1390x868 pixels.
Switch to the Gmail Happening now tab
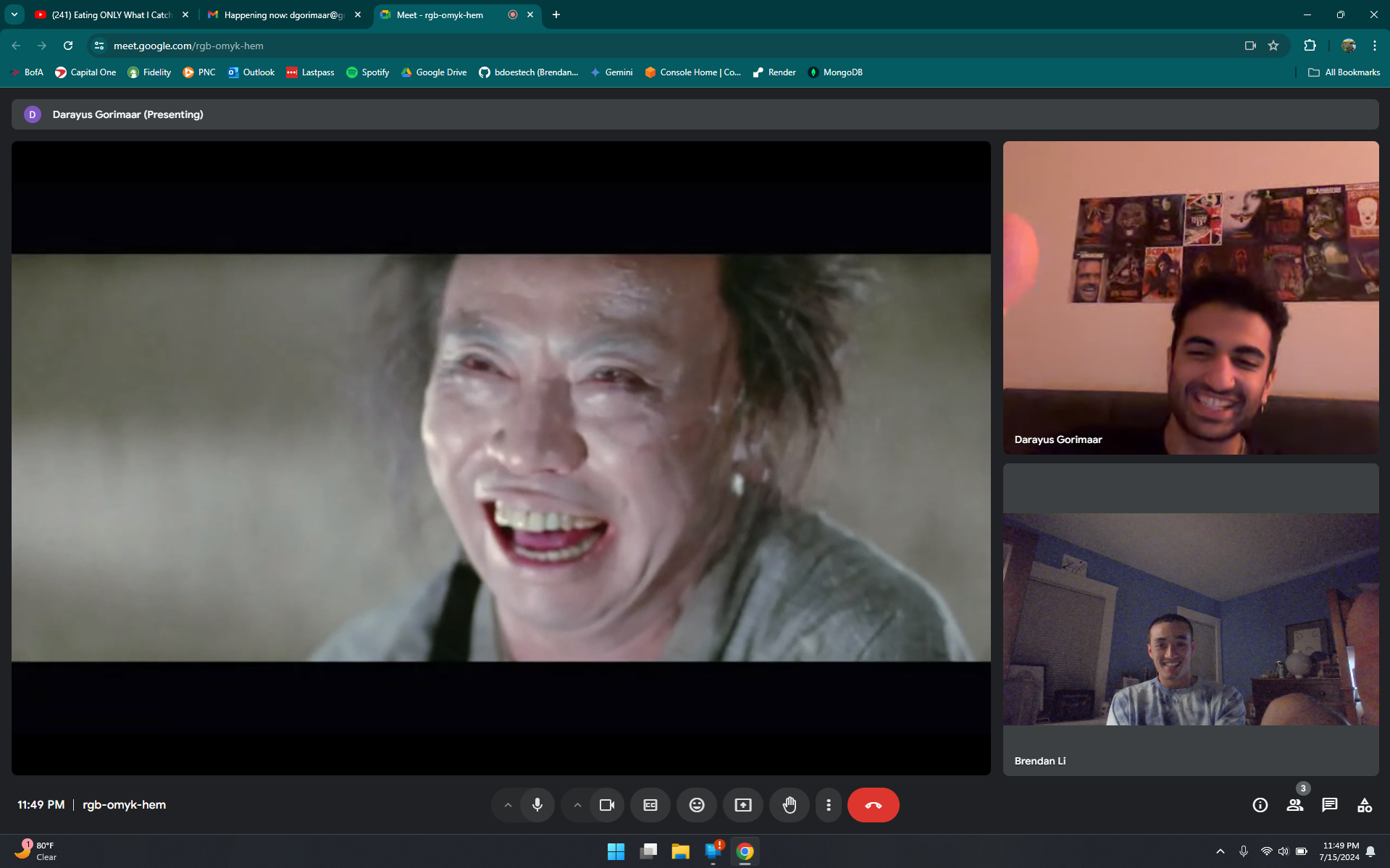[x=282, y=14]
